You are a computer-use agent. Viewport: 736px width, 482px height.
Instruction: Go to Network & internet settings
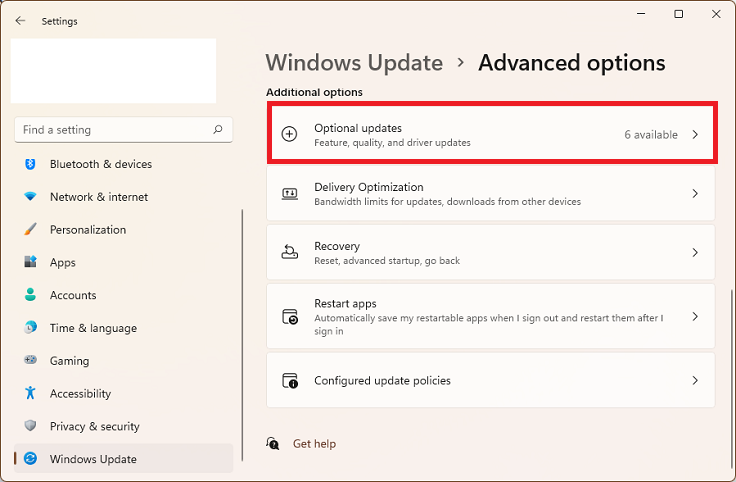(x=123, y=197)
